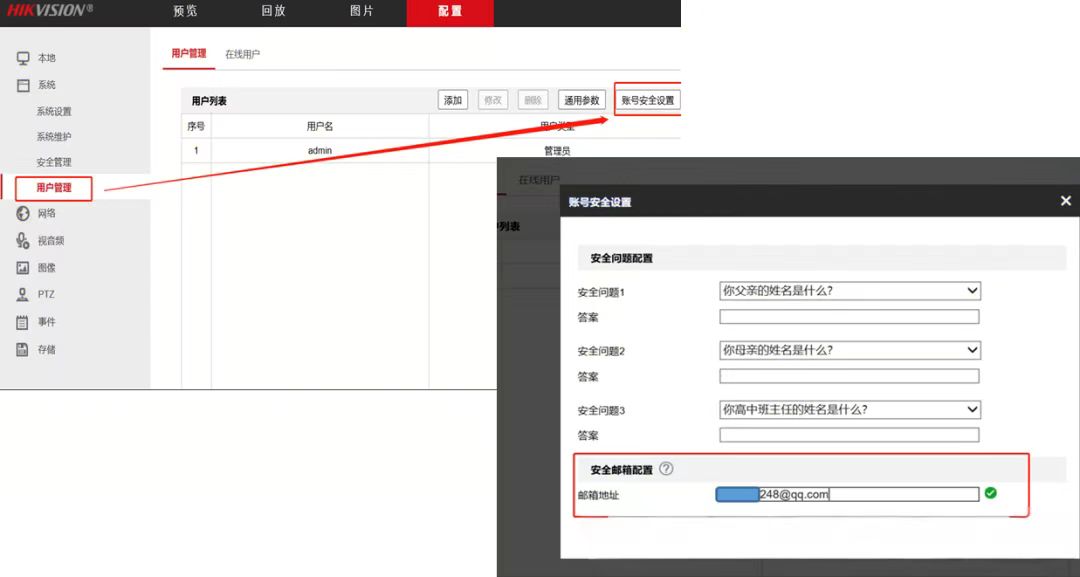Collapse 系统 in the sidebar

(47, 85)
